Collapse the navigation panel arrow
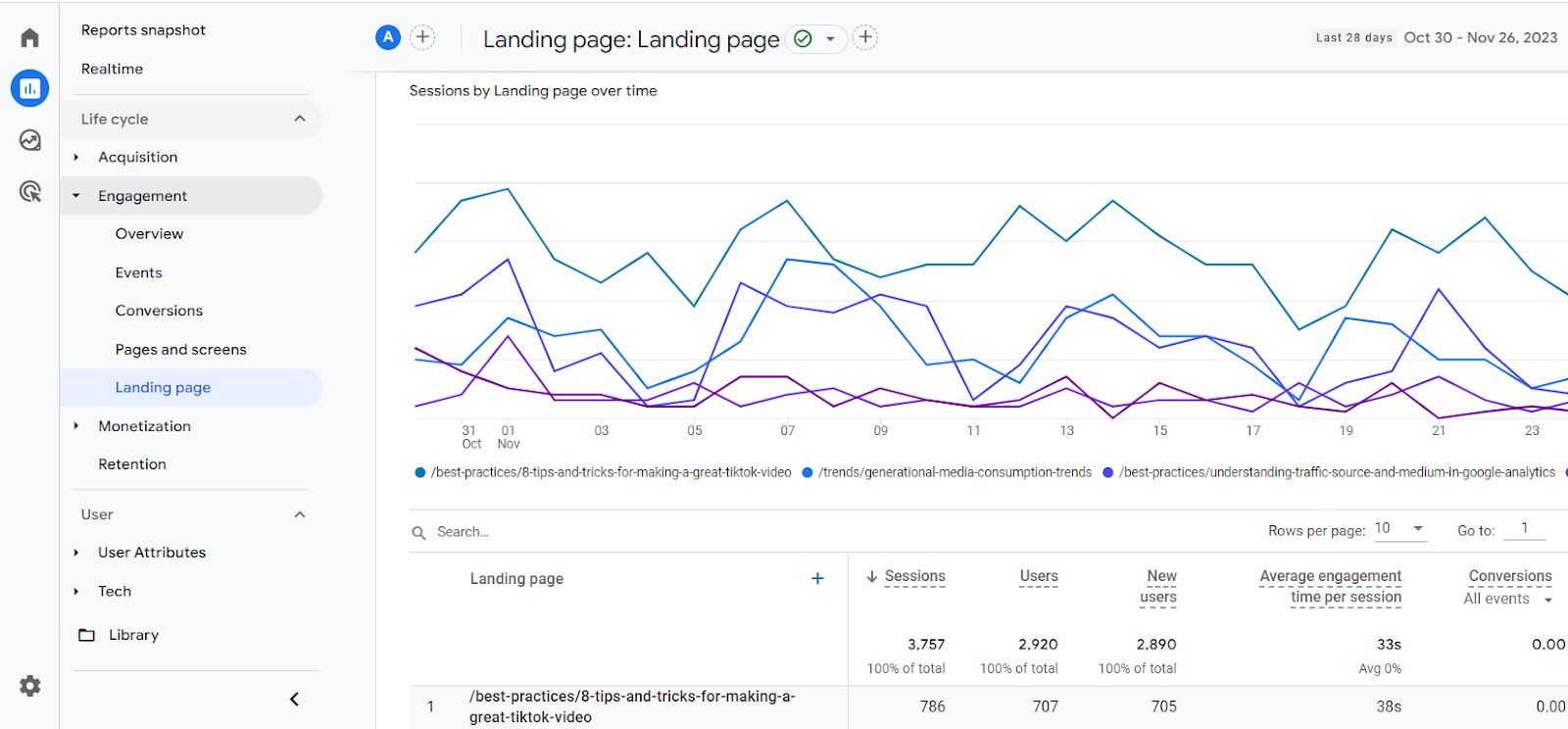1568x729 pixels. coord(294,699)
